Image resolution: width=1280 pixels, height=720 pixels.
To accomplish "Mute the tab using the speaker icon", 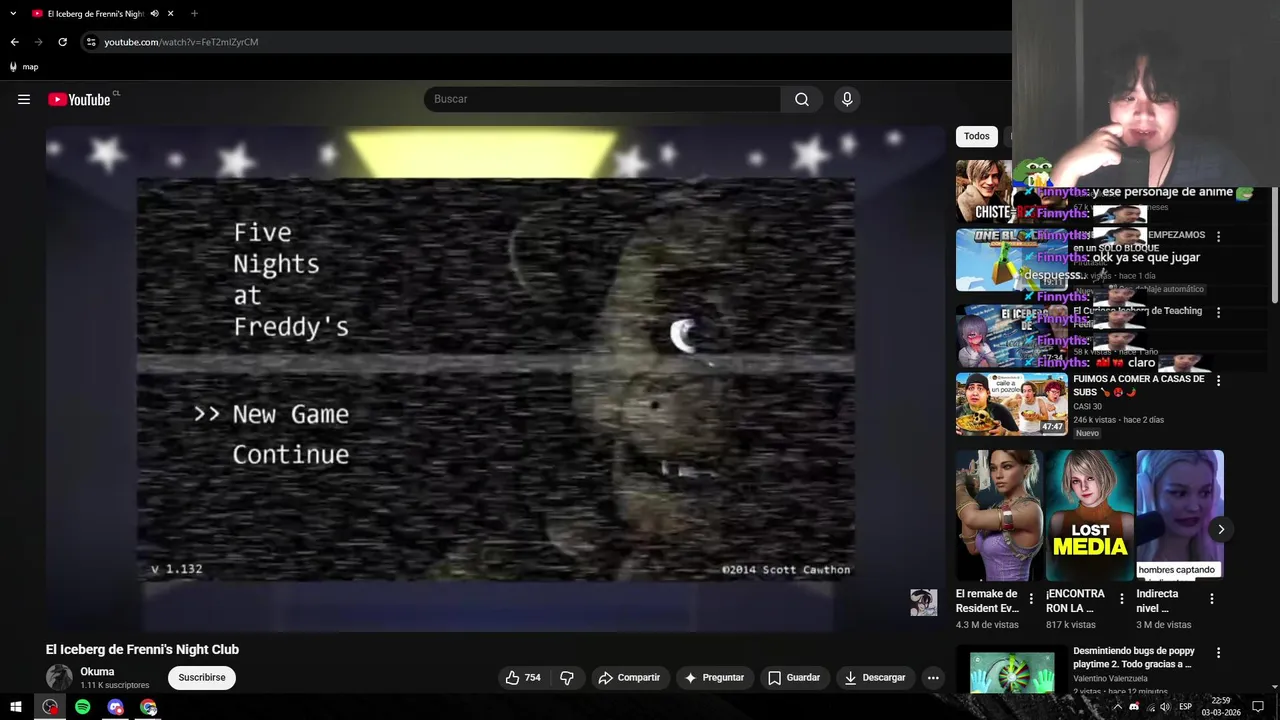I will click(x=154, y=13).
